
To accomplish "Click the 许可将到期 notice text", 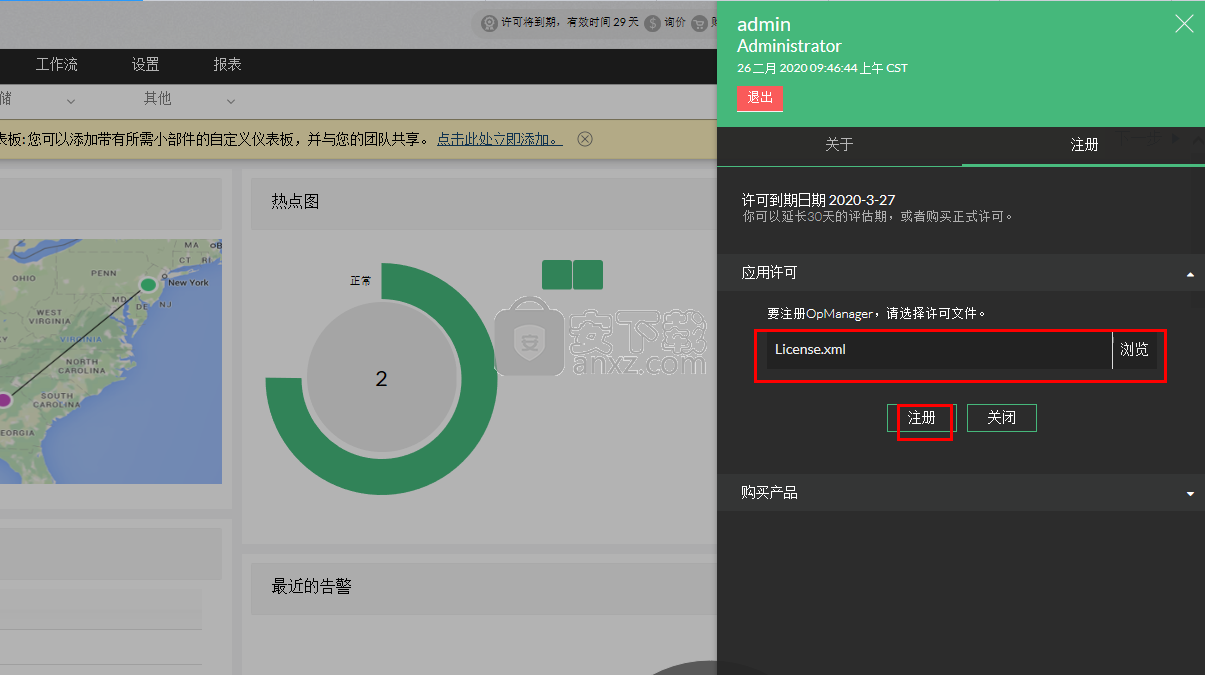I will point(570,23).
